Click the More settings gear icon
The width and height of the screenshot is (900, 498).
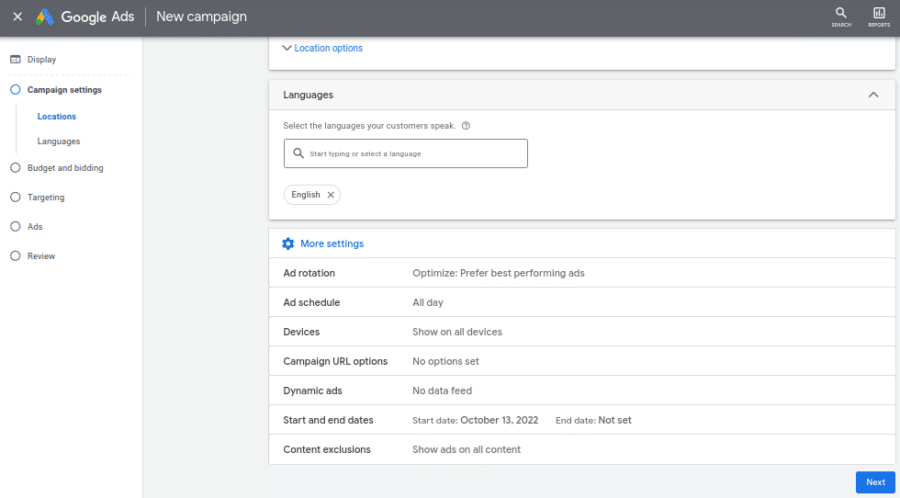[288, 244]
